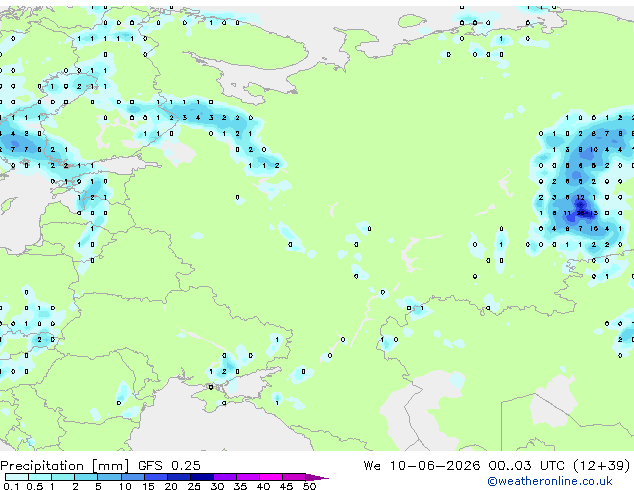Select the 45–50 mm legend swatch
The width and height of the screenshot is (634, 490).
[294, 477]
